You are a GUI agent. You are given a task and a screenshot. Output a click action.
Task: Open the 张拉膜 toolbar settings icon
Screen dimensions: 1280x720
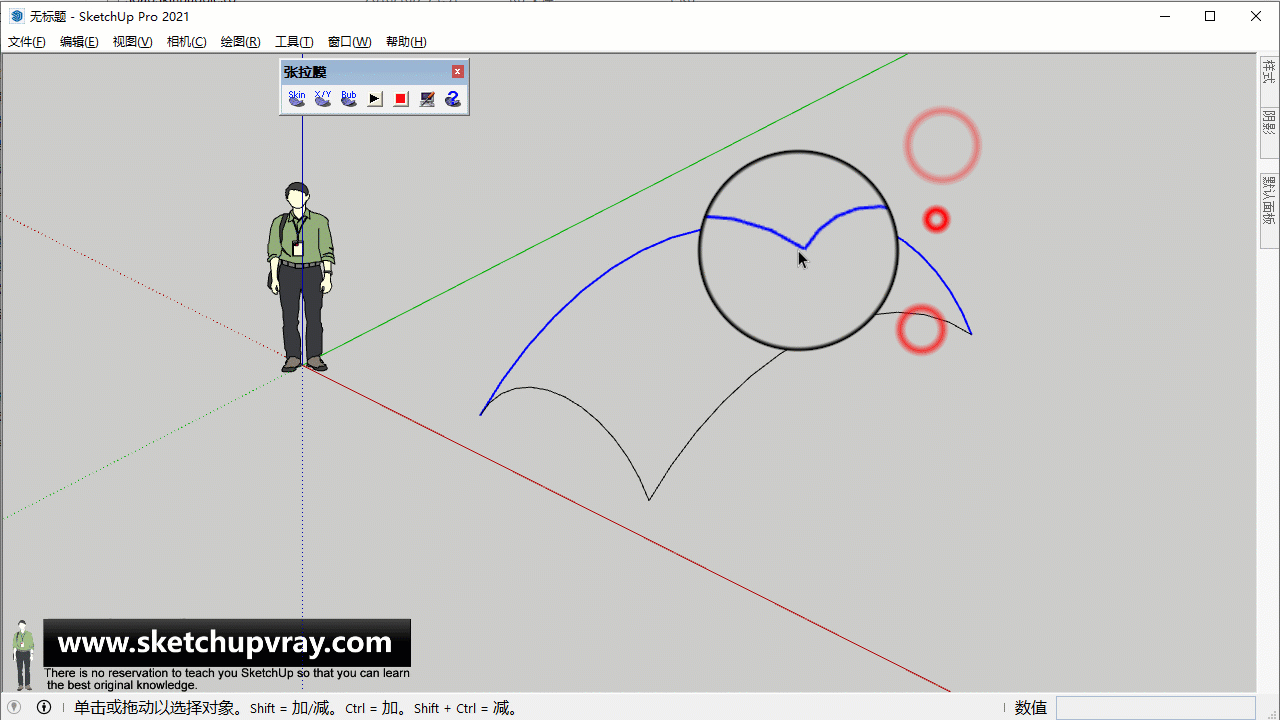[427, 99]
